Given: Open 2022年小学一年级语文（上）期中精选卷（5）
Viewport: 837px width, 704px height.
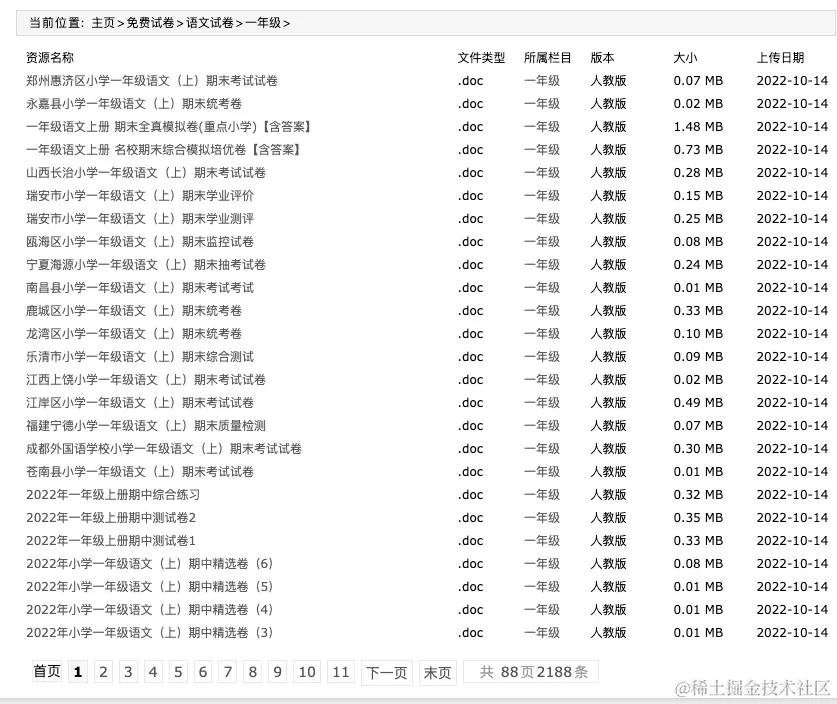Looking at the screenshot, I should click(150, 586).
